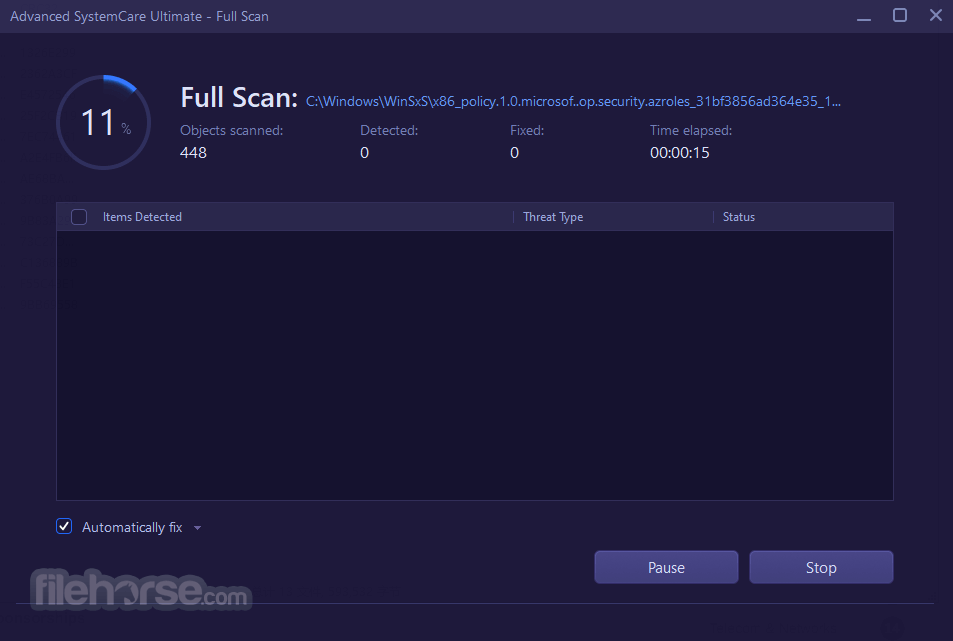Screen dimensions: 953x641
Task: Maximize the Full Scan window
Action: pyautogui.click(x=900, y=15)
